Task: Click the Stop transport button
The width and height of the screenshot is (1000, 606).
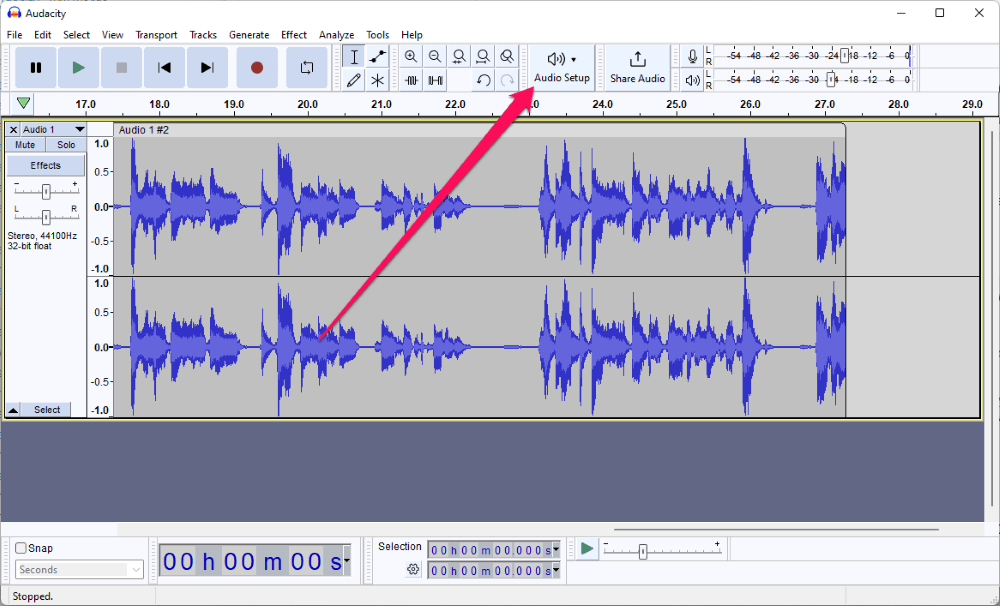Action: [x=121, y=67]
